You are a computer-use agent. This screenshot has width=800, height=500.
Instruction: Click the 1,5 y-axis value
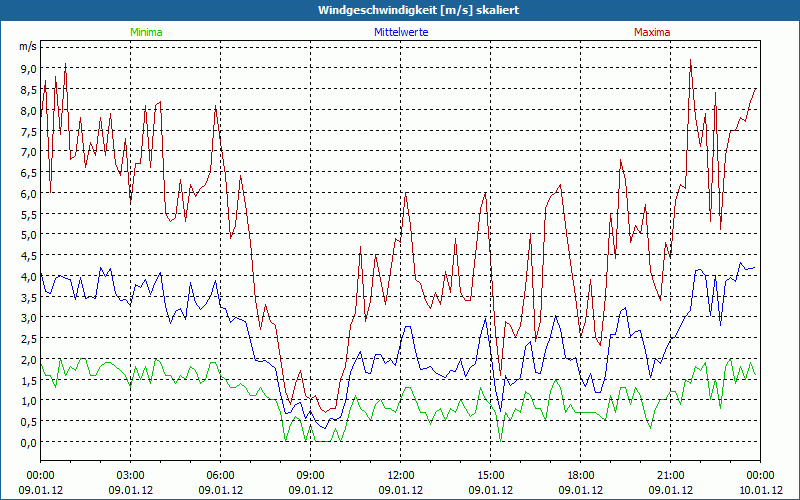coord(29,380)
